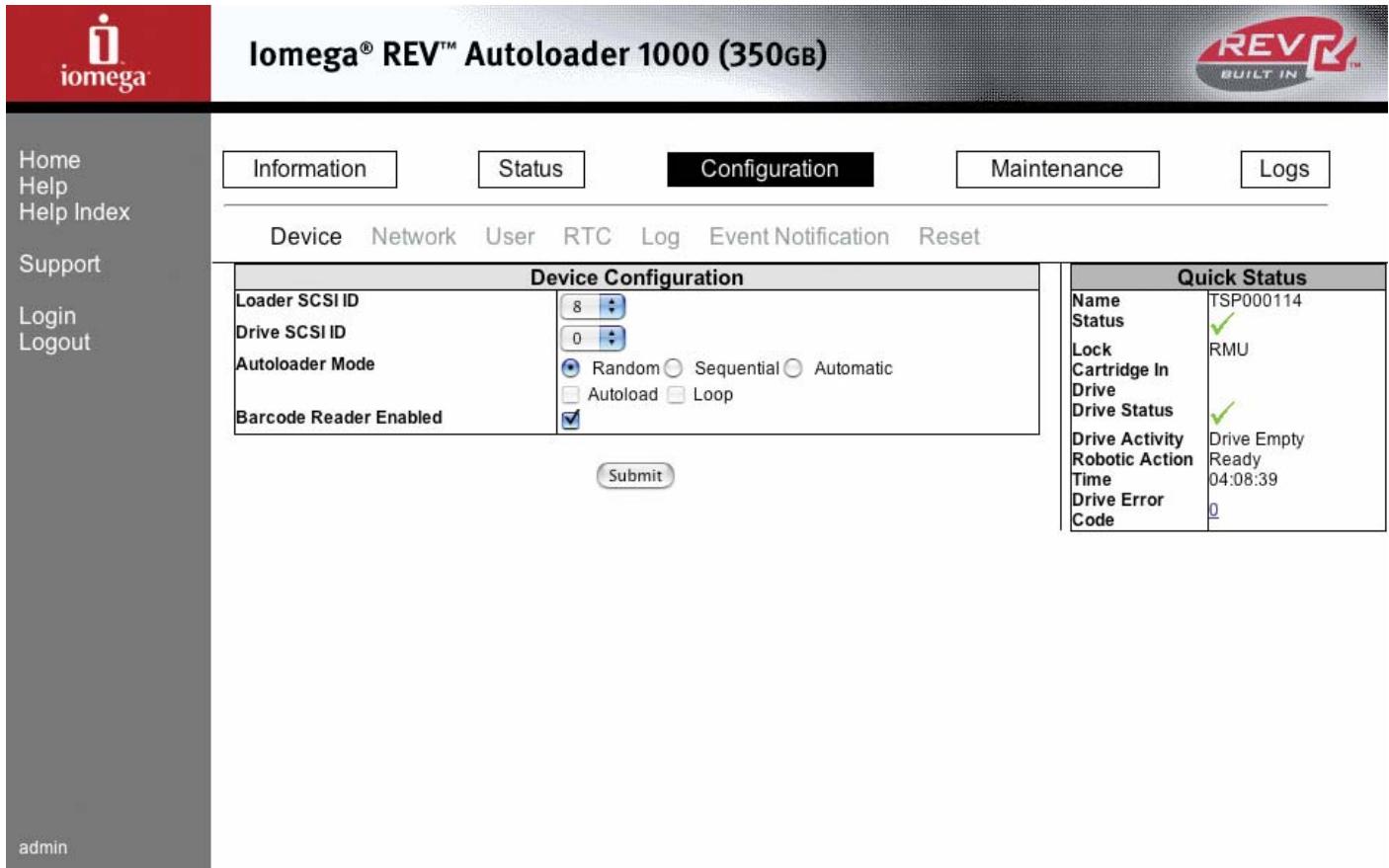Open the Drive SCSI ID dropdown
The width and height of the screenshot is (1389, 868).
coord(593,339)
